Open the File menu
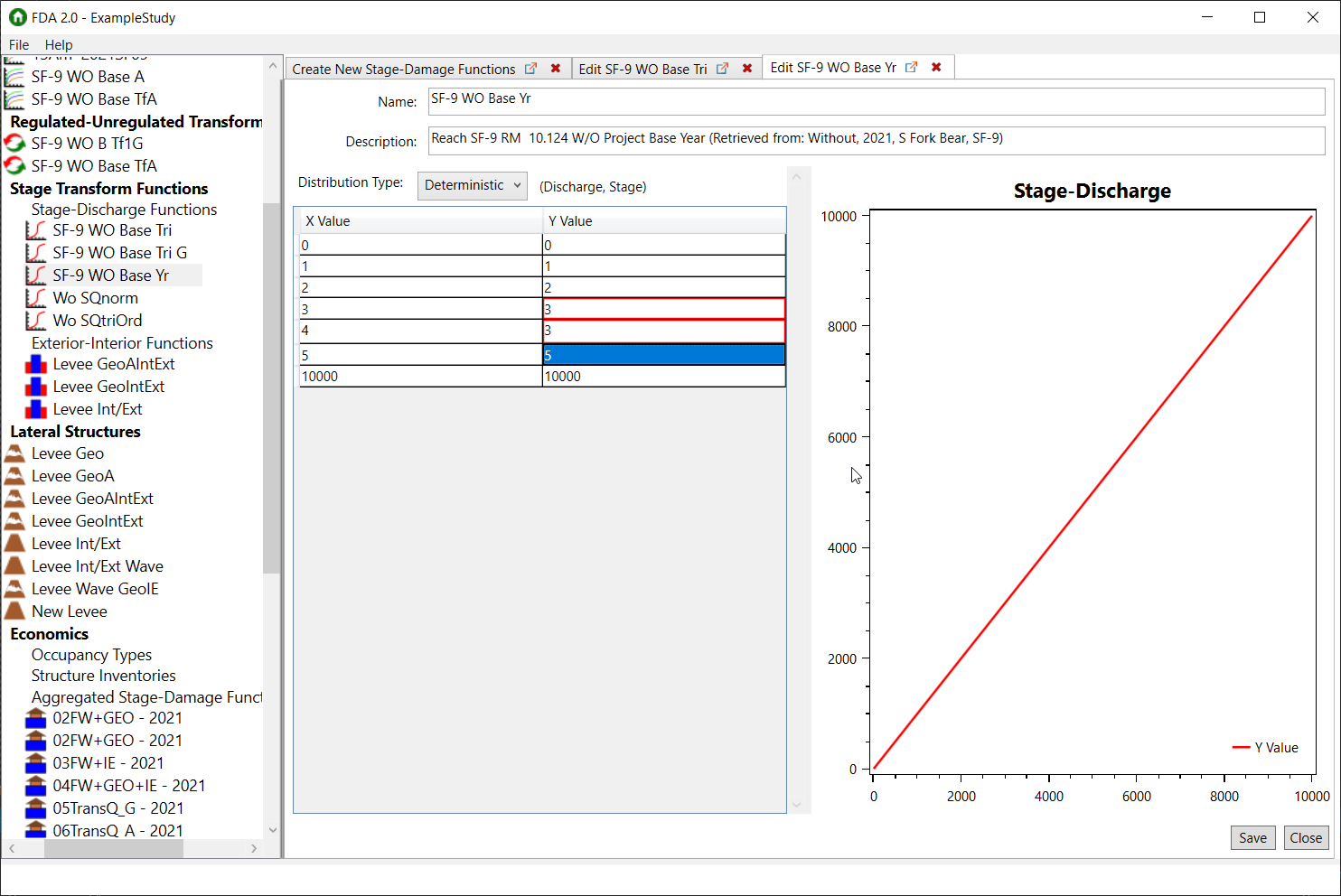This screenshot has width=1341, height=896. (18, 44)
